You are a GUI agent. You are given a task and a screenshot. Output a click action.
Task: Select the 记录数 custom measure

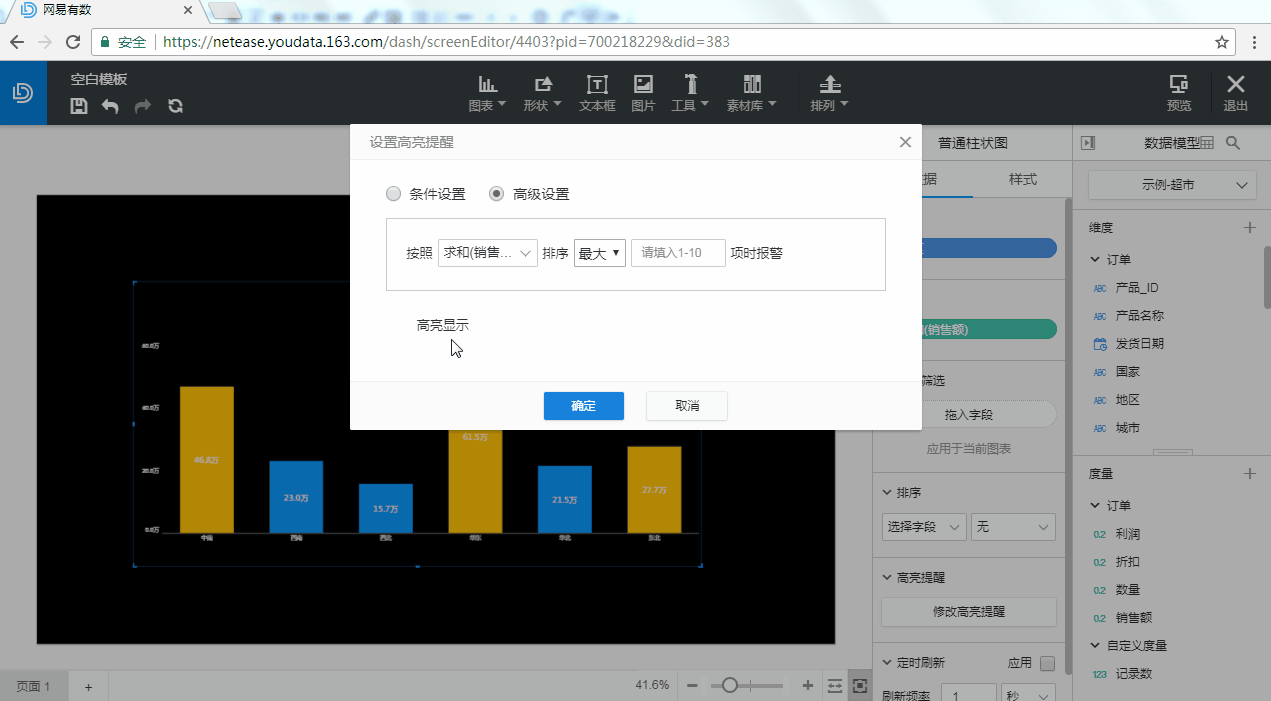pyautogui.click(x=1134, y=674)
